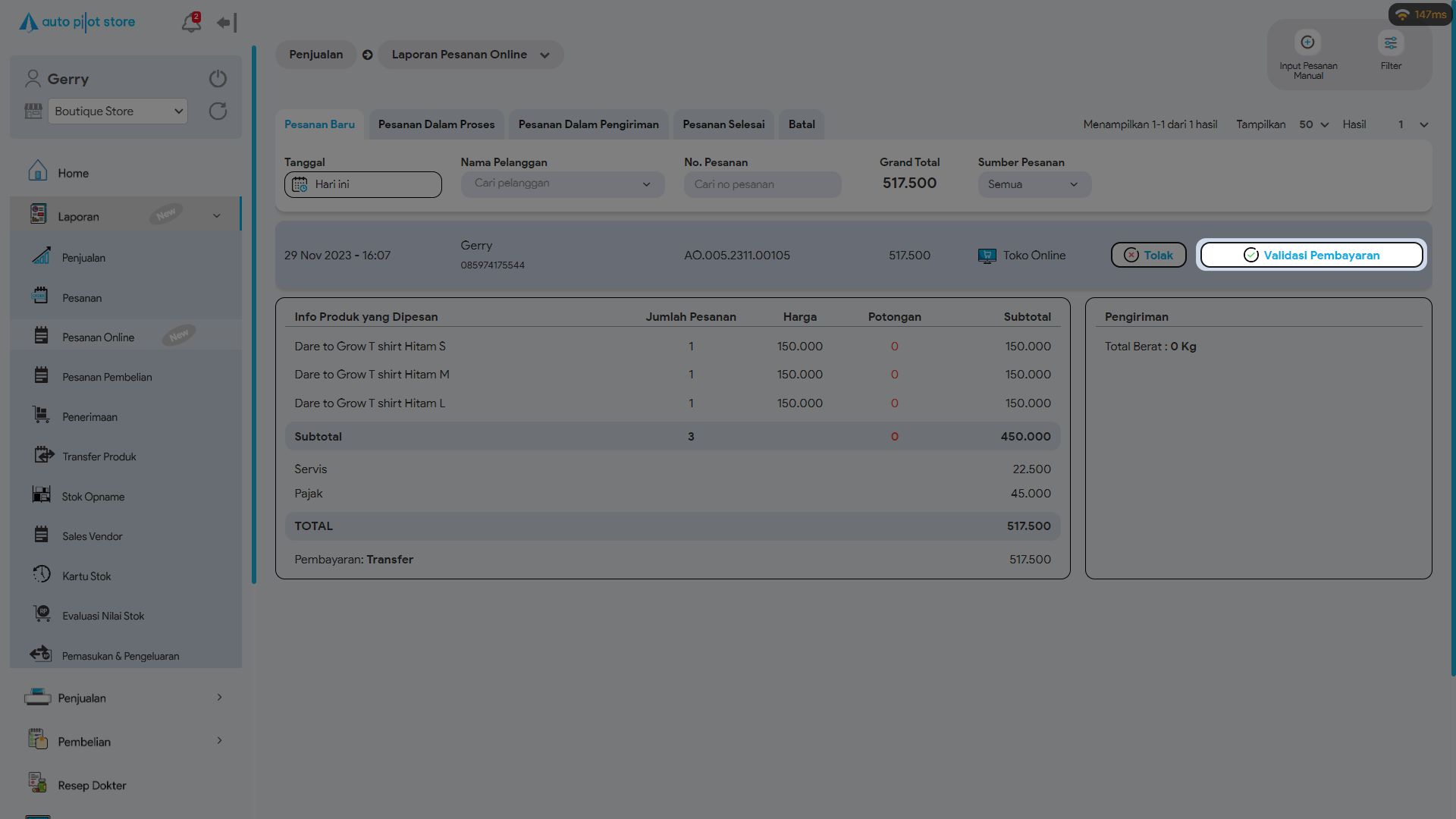This screenshot has height=819, width=1456.
Task: Click the power logout icon
Action: click(218, 79)
